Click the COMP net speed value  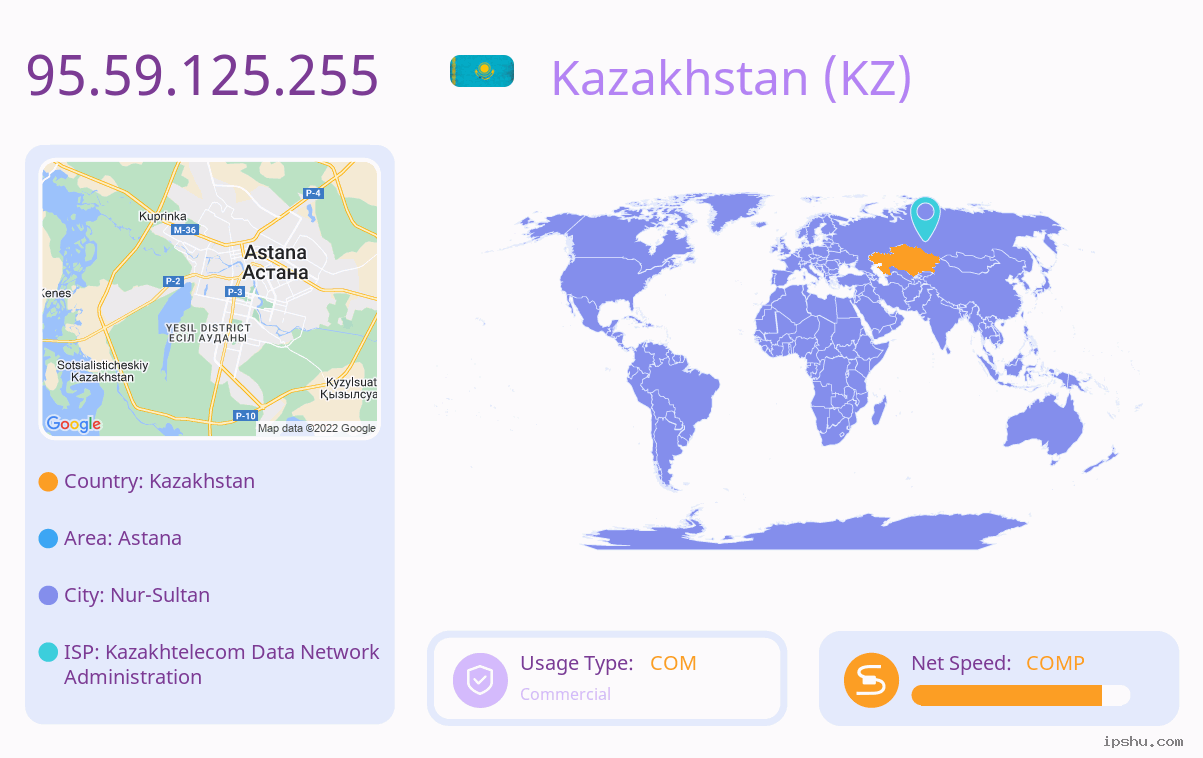[x=1055, y=663]
